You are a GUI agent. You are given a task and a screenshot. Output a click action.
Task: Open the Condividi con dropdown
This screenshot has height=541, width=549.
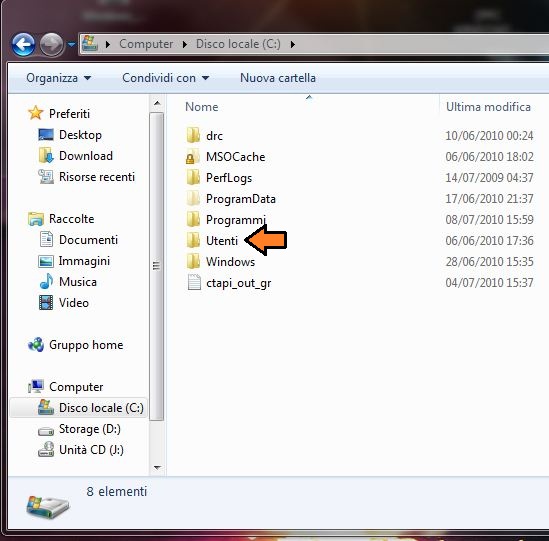165,78
